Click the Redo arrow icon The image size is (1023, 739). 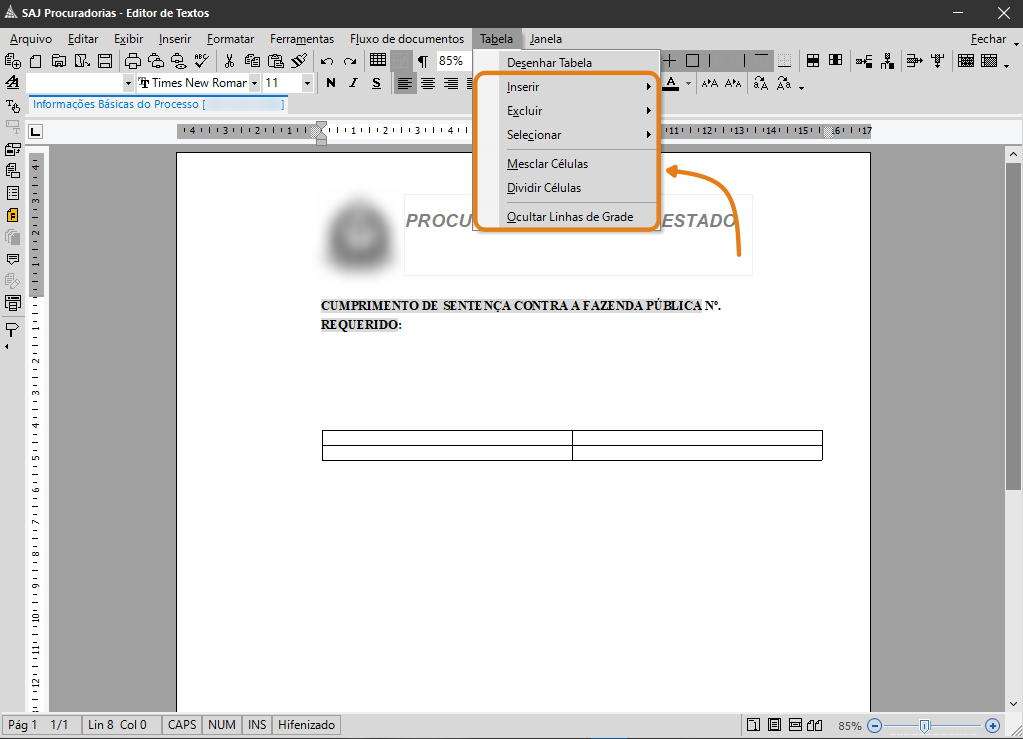350,61
